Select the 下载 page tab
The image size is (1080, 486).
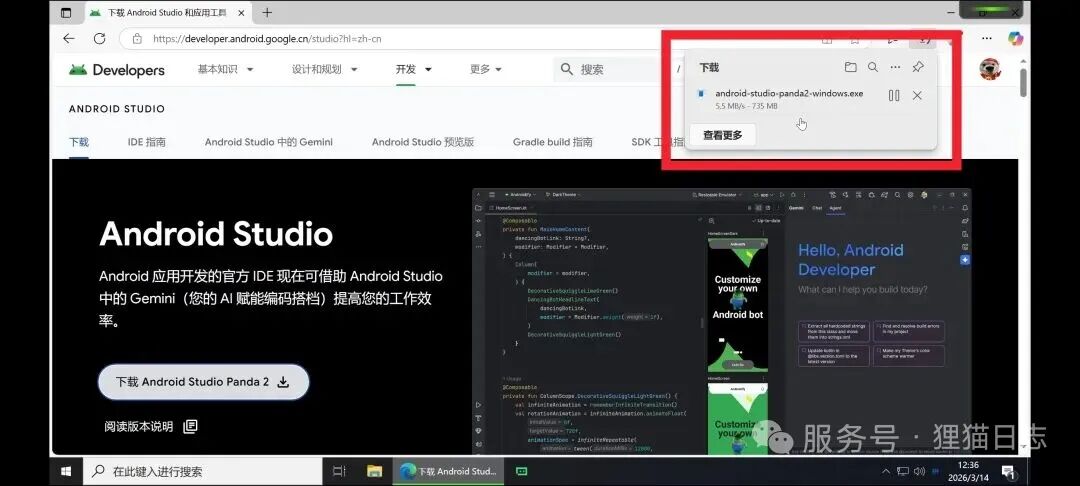79,142
